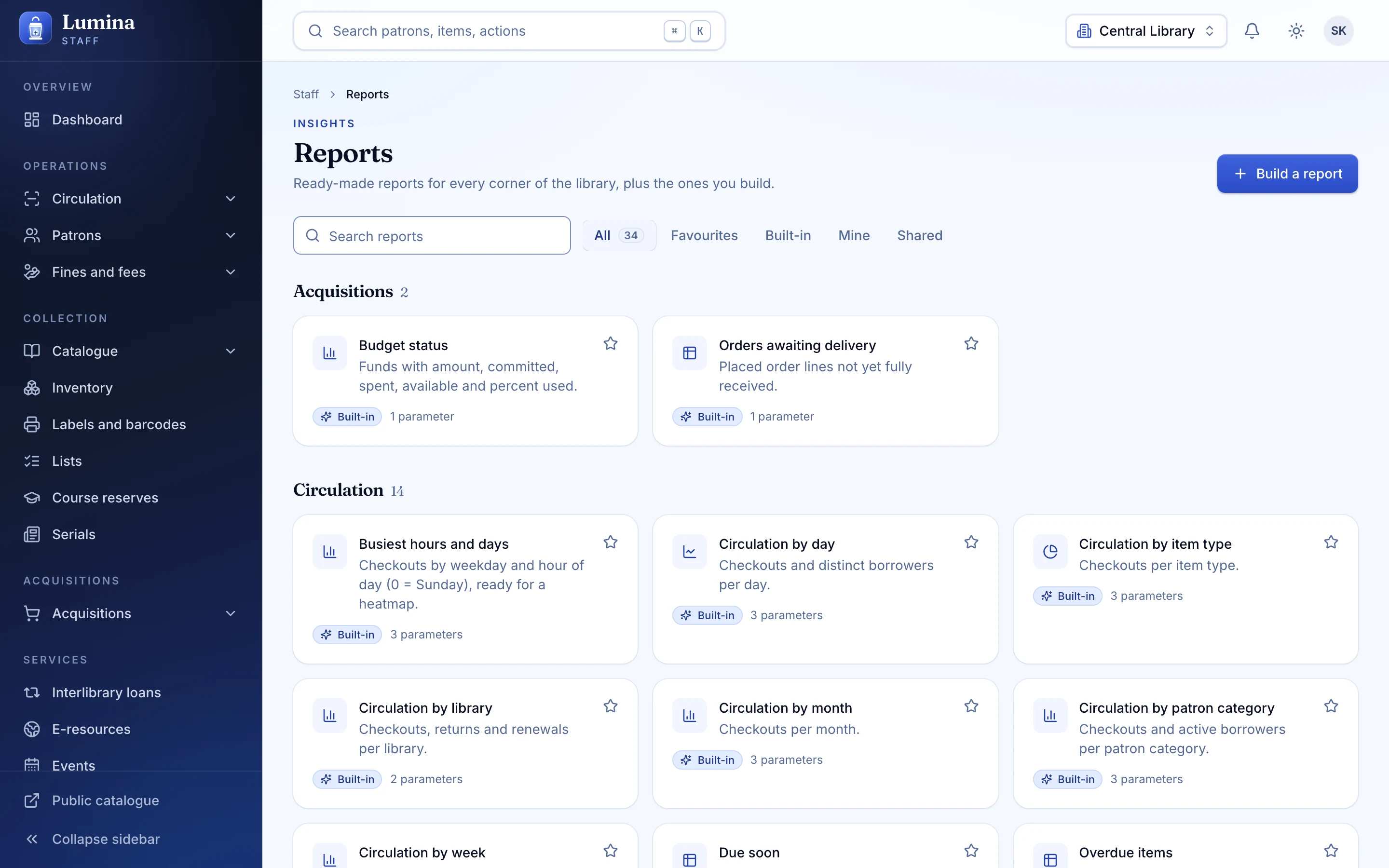Click the Reports breadcrumb text

click(368, 94)
